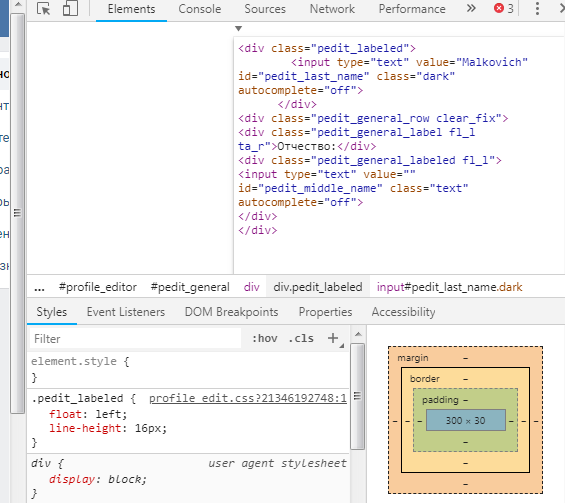
Task: Add a new style rule with the plus icon
Action: coord(333,338)
